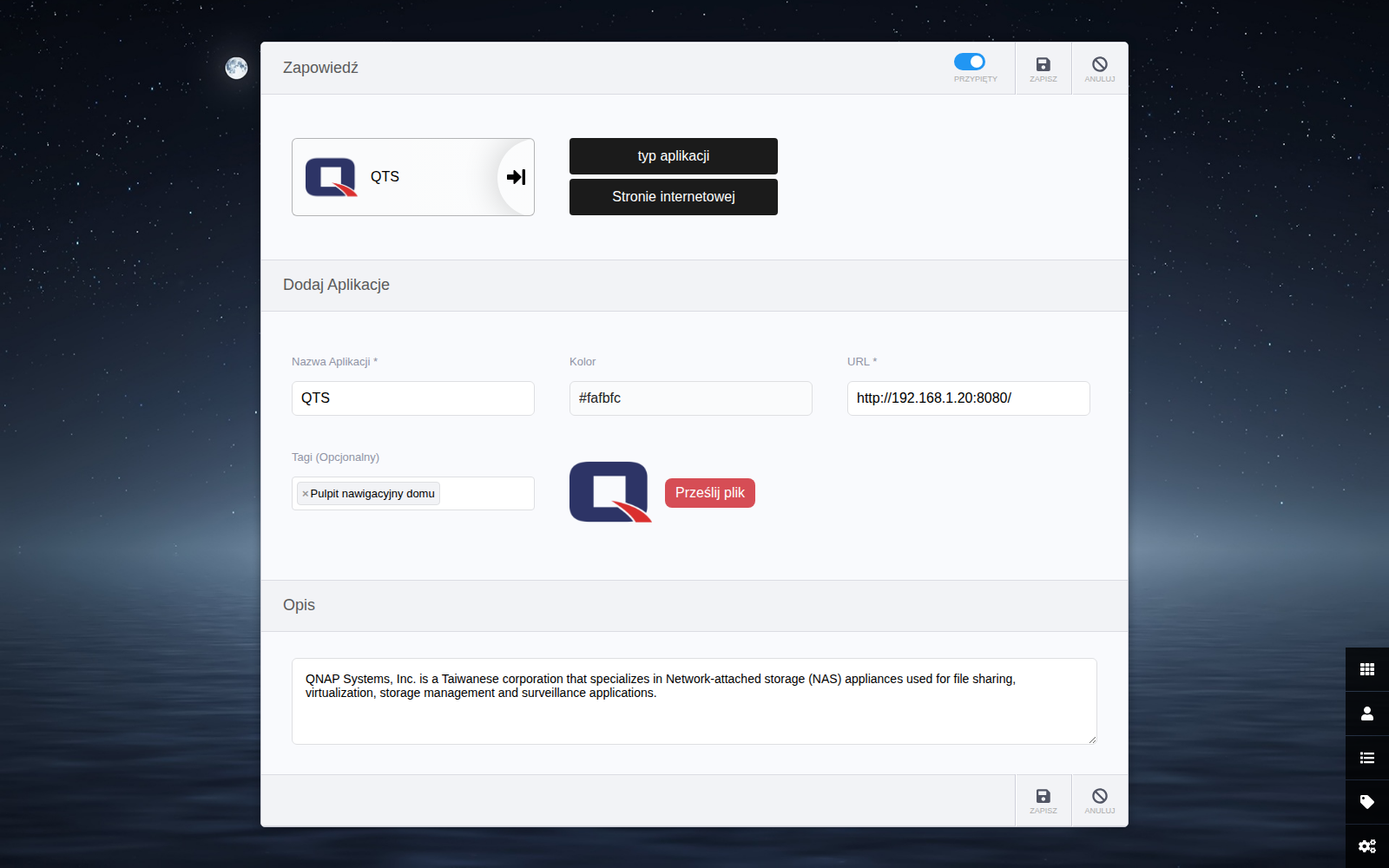Open the dashboard grid icon in sidebar
This screenshot has width=1389, height=868.
(1367, 669)
